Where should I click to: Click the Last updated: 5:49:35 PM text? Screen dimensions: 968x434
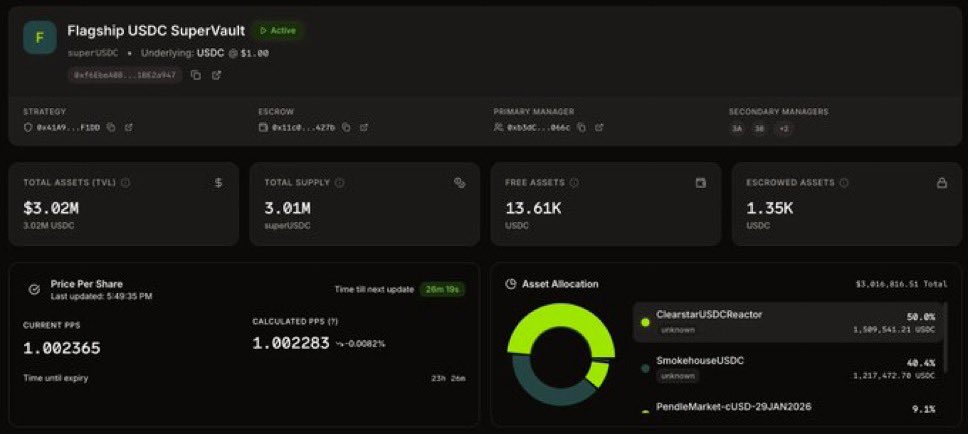(x=101, y=296)
